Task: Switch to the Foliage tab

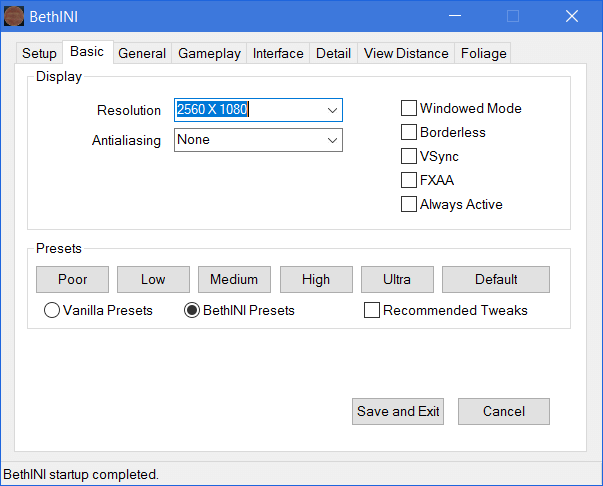Action: [484, 54]
